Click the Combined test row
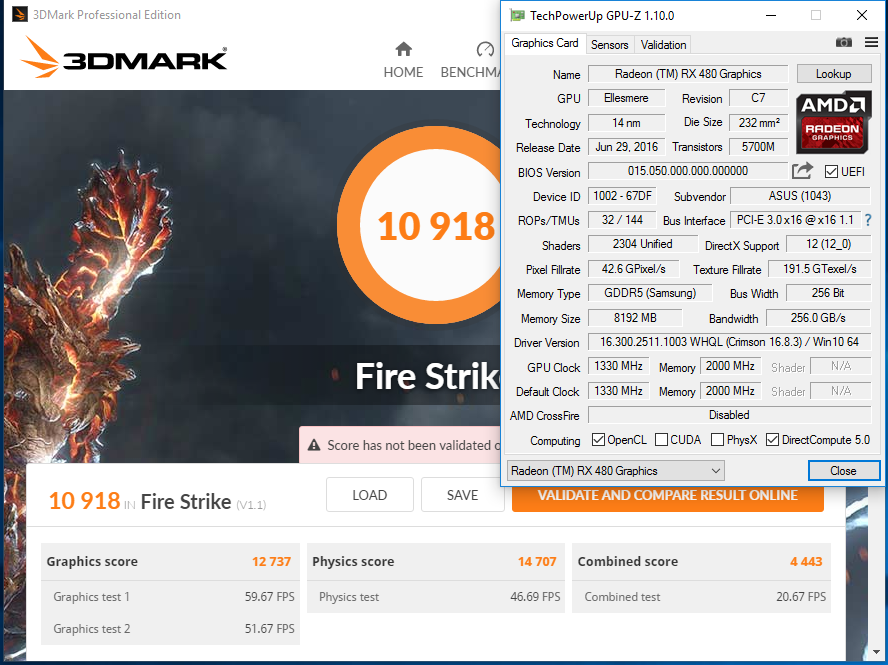 point(701,596)
